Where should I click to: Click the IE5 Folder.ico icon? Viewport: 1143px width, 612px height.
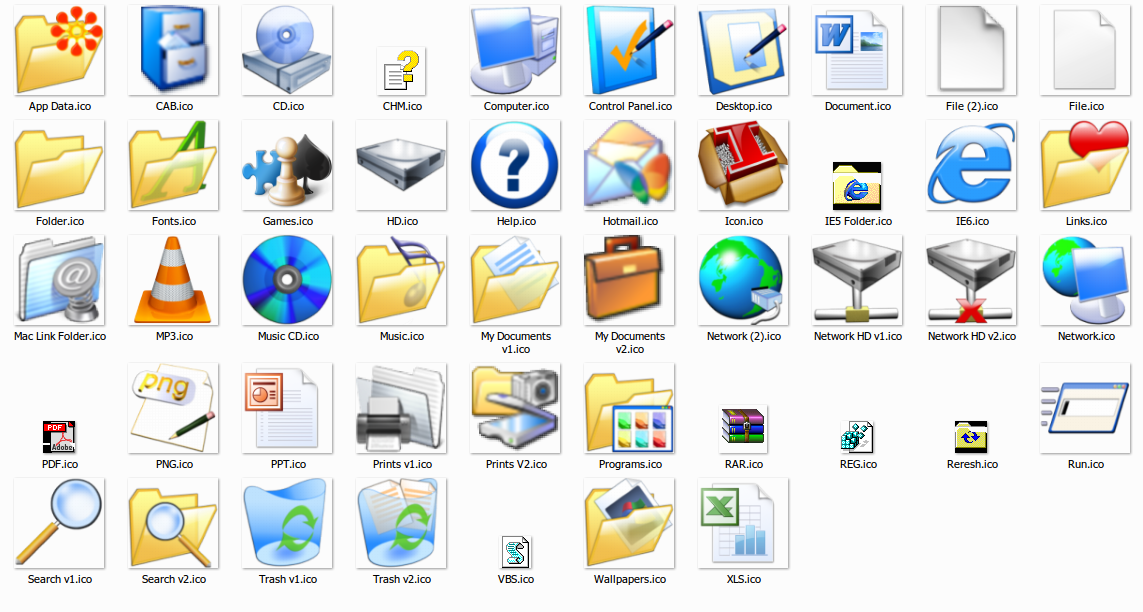[x=857, y=186]
